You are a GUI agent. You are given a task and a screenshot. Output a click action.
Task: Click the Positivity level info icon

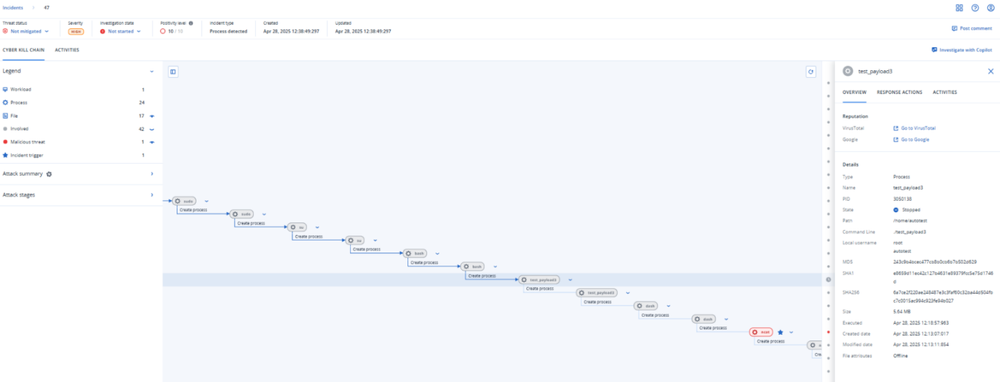pyautogui.click(x=191, y=23)
